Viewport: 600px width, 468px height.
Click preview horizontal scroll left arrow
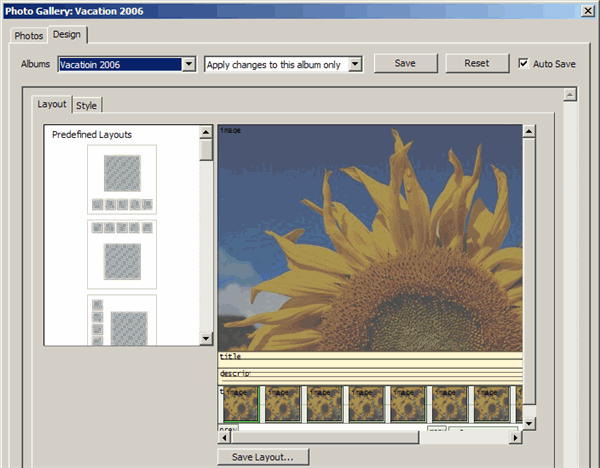(224, 437)
